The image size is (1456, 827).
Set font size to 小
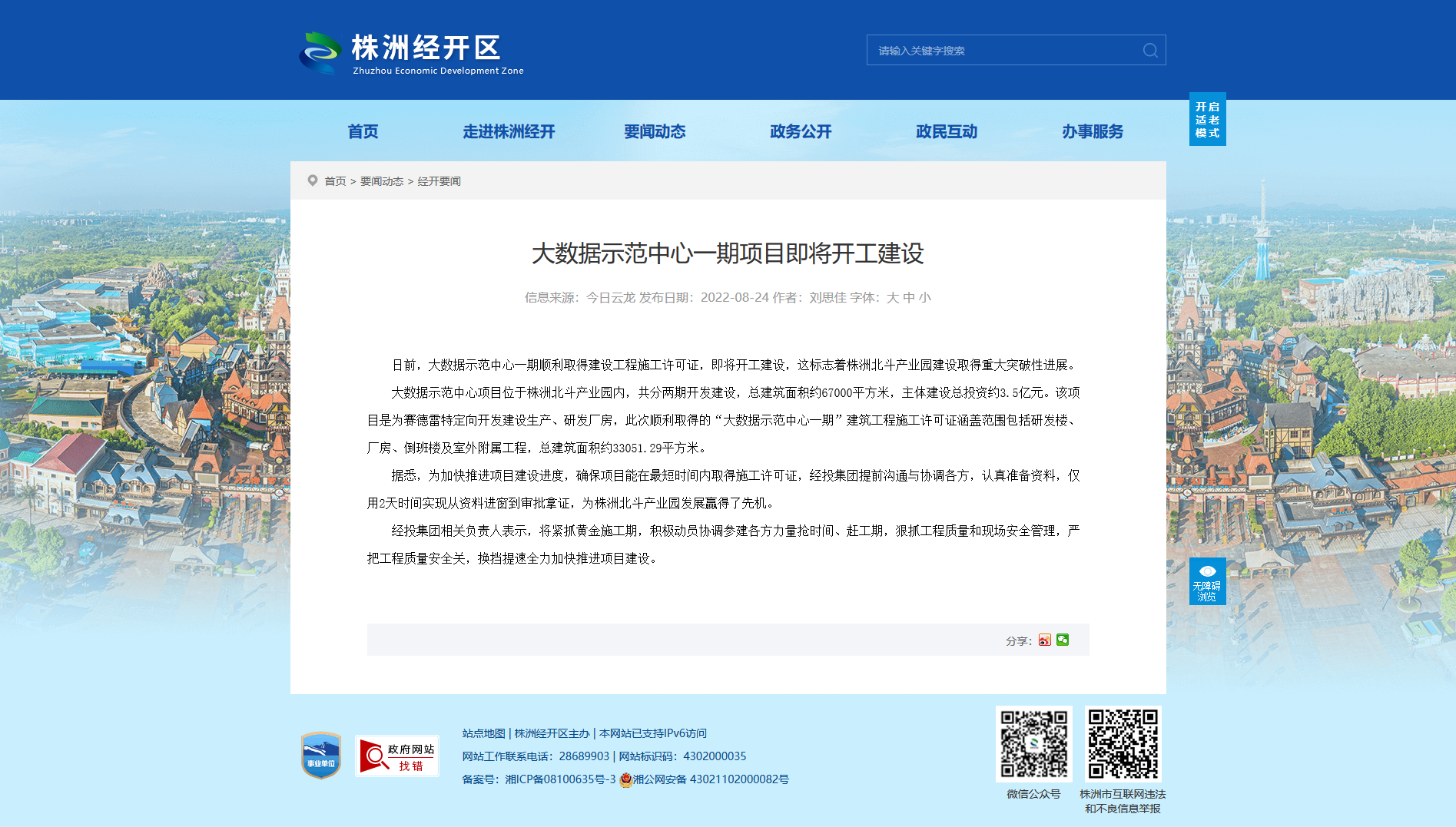(x=924, y=297)
